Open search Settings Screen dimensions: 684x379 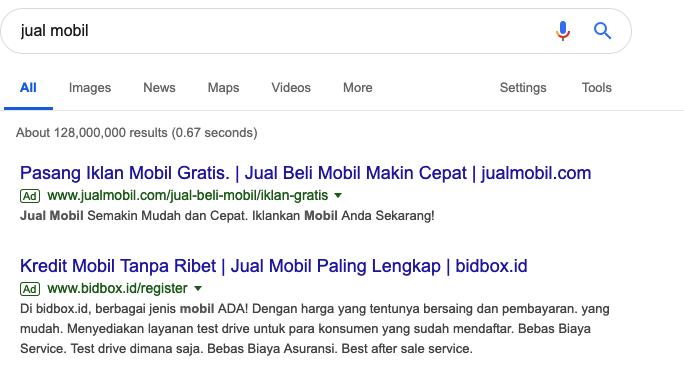tap(523, 88)
